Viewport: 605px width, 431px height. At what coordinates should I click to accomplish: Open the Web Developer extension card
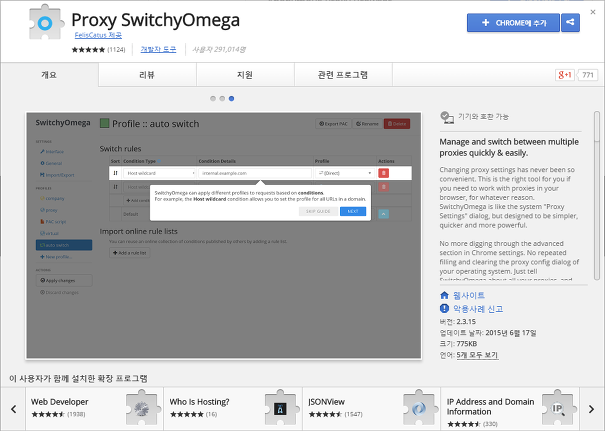[x=95, y=409]
